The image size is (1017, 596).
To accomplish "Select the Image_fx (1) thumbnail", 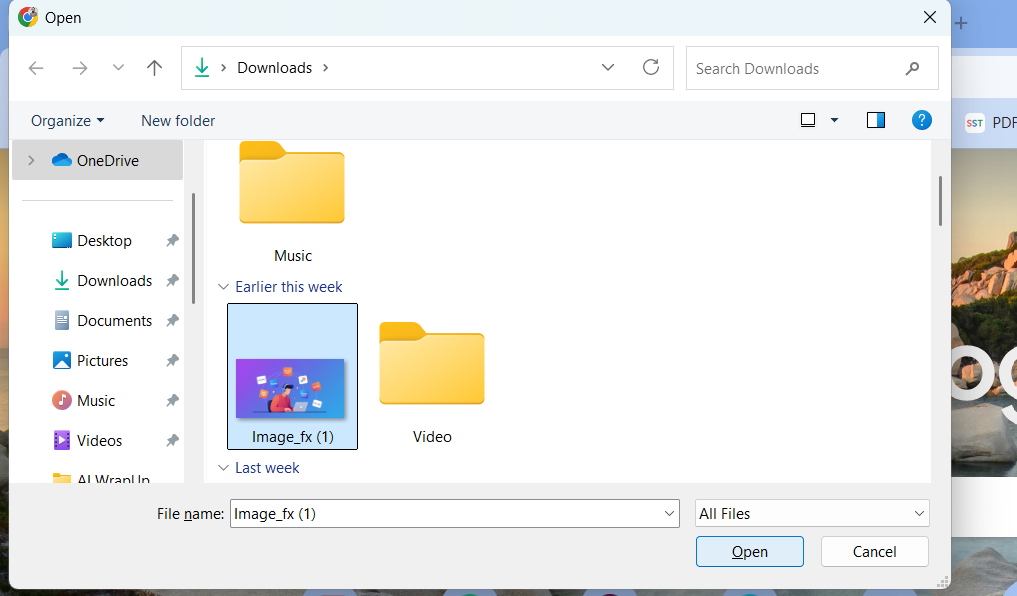I will [x=292, y=375].
